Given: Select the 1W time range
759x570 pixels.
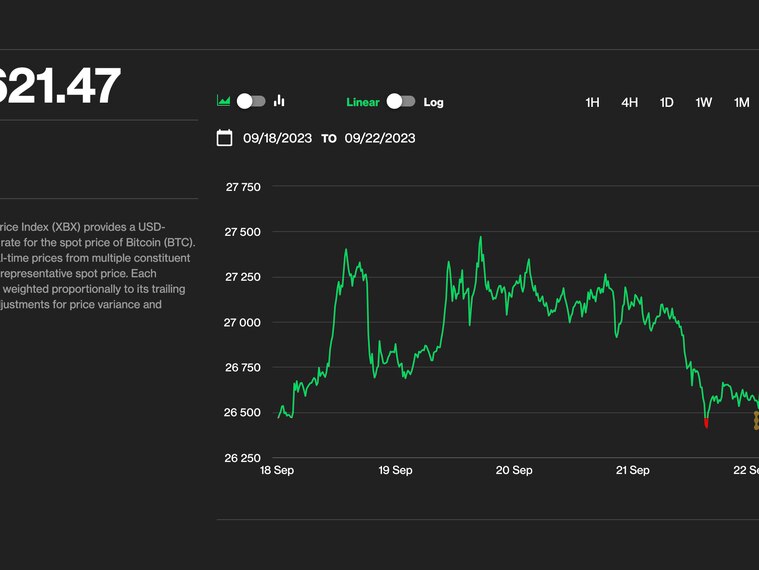Looking at the screenshot, I should coord(704,102).
